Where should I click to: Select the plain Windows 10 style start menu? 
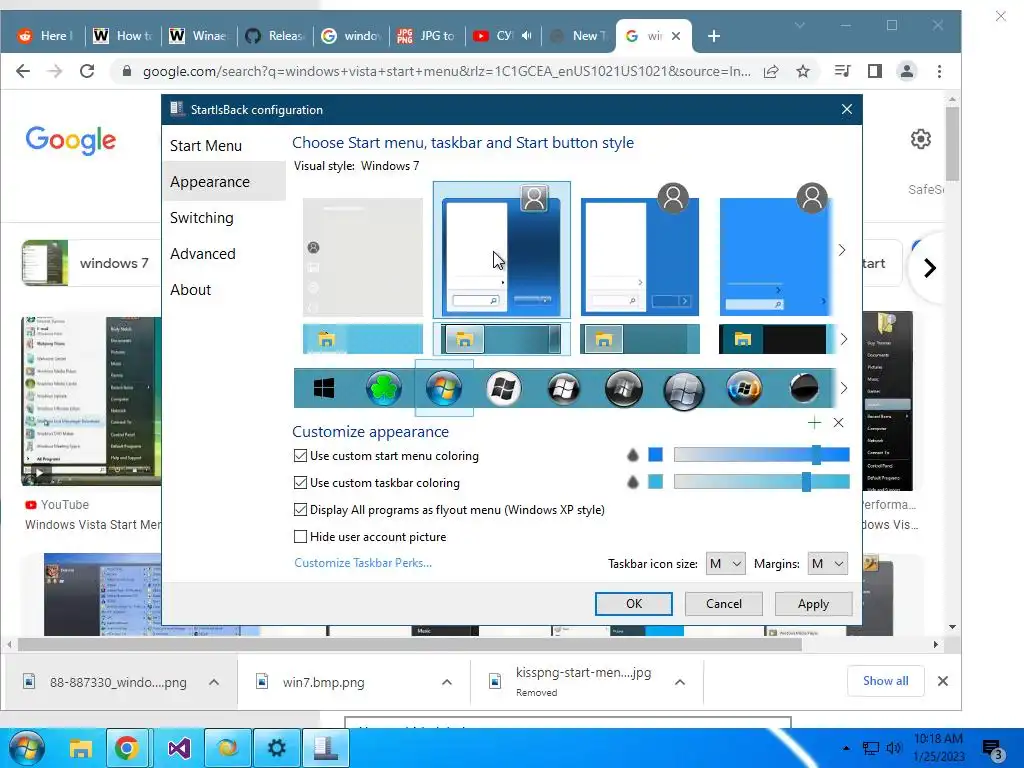[x=362, y=257]
